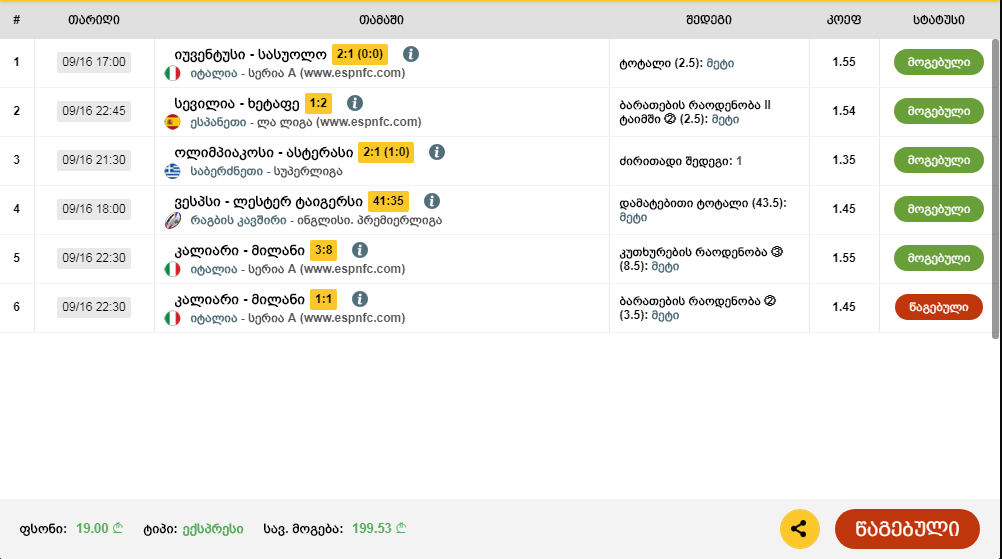Click the bet type ექსპრესი
The height and width of the screenshot is (559, 1002).
pyautogui.click(x=213, y=529)
